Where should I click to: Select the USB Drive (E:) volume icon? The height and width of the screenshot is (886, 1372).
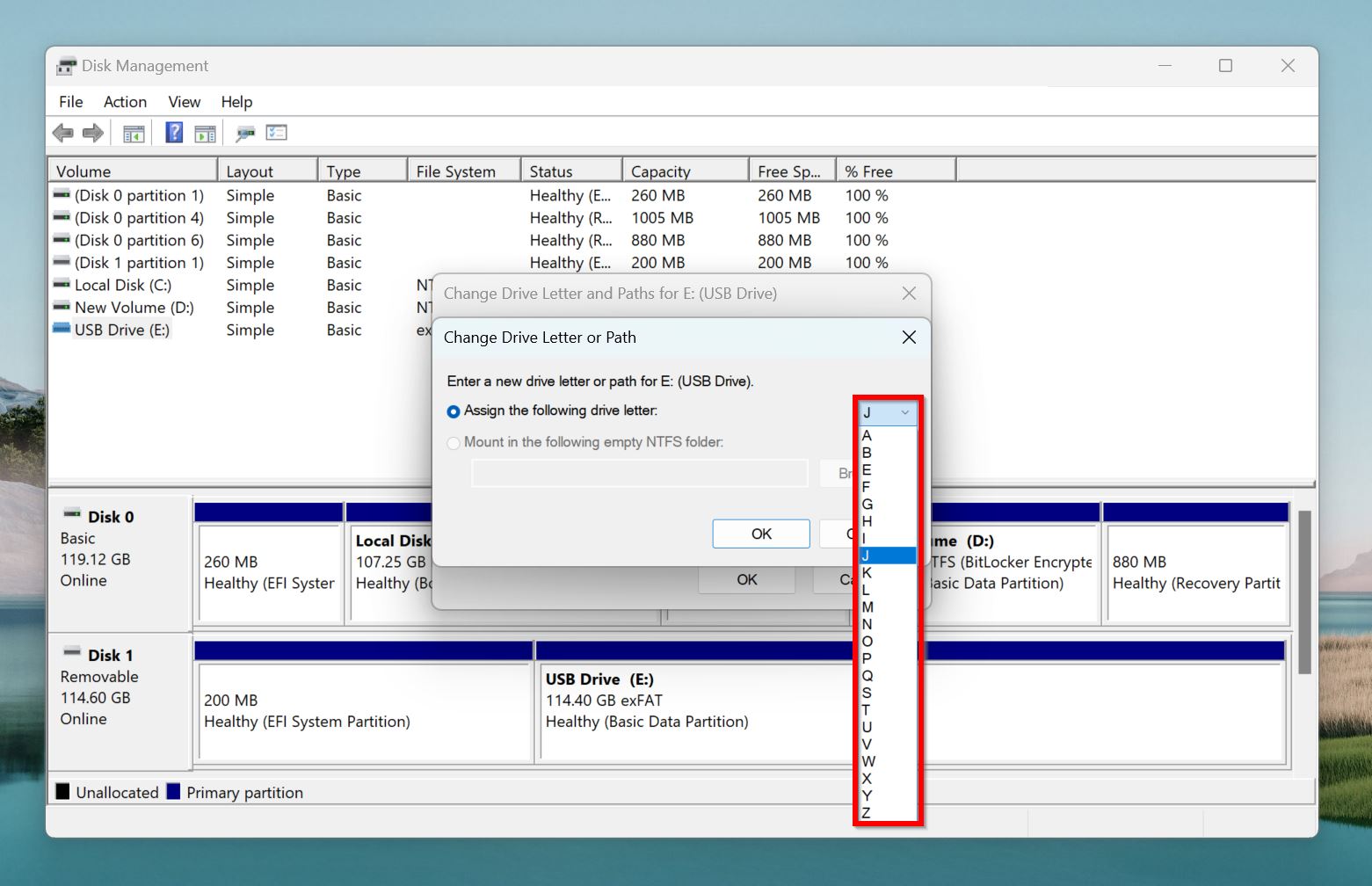pyautogui.click(x=62, y=329)
